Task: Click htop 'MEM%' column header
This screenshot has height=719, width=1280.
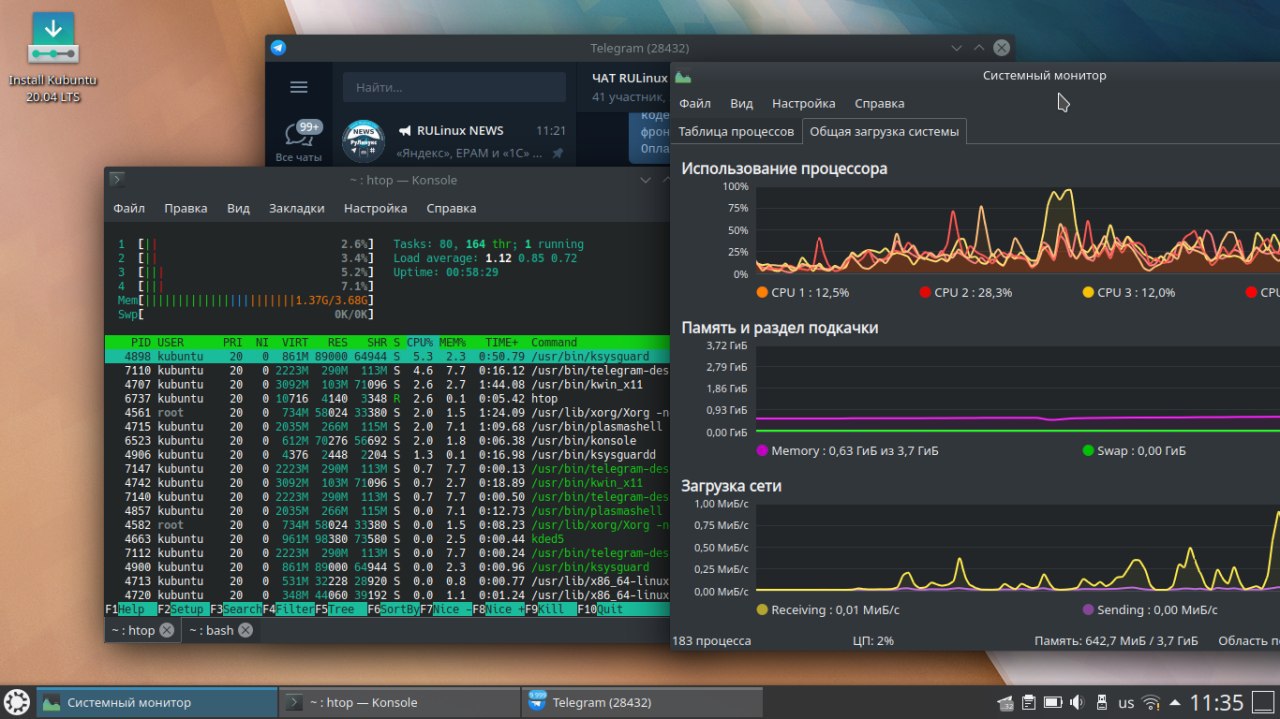Action: (452, 342)
